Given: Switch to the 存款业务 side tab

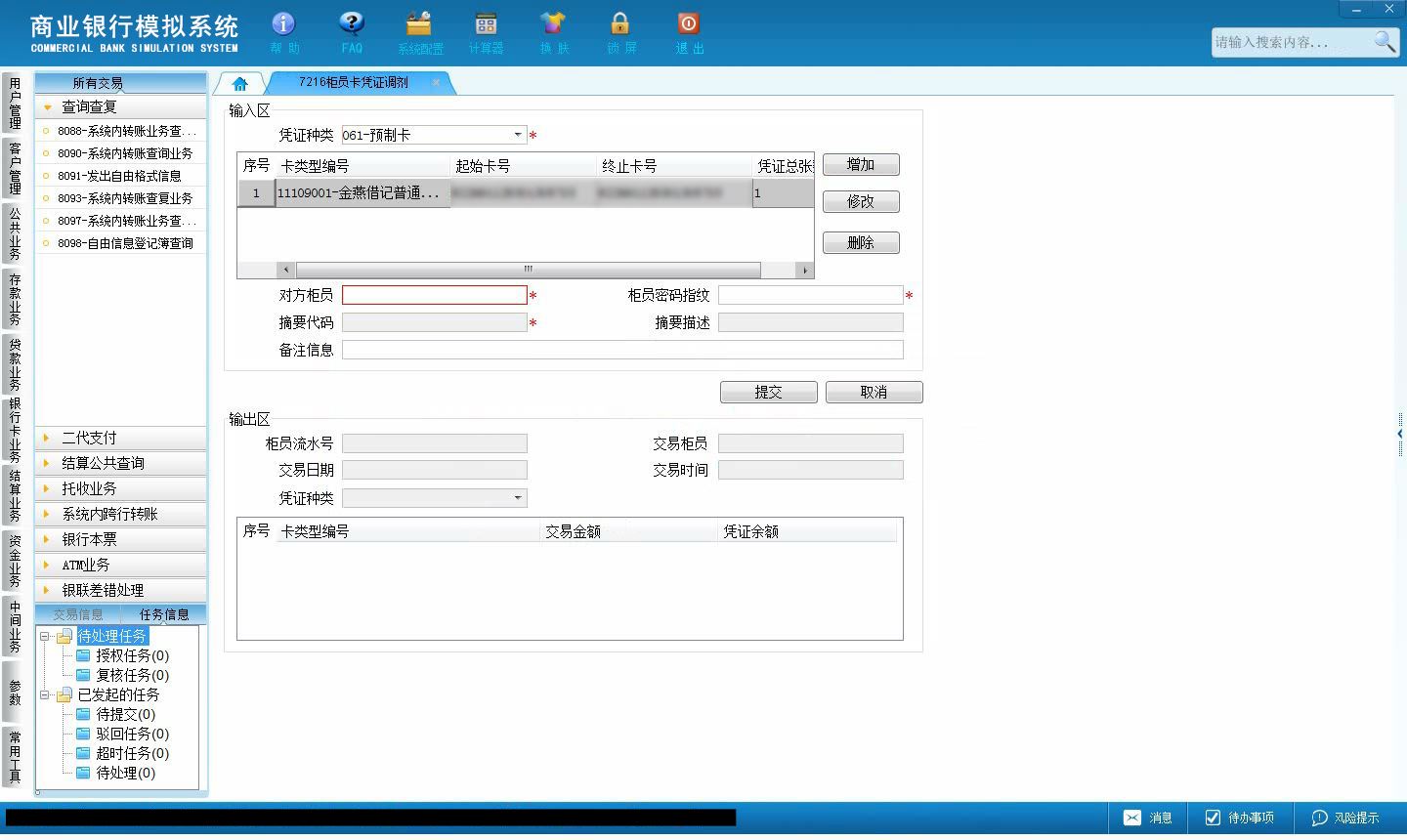Looking at the screenshot, I should [x=14, y=299].
